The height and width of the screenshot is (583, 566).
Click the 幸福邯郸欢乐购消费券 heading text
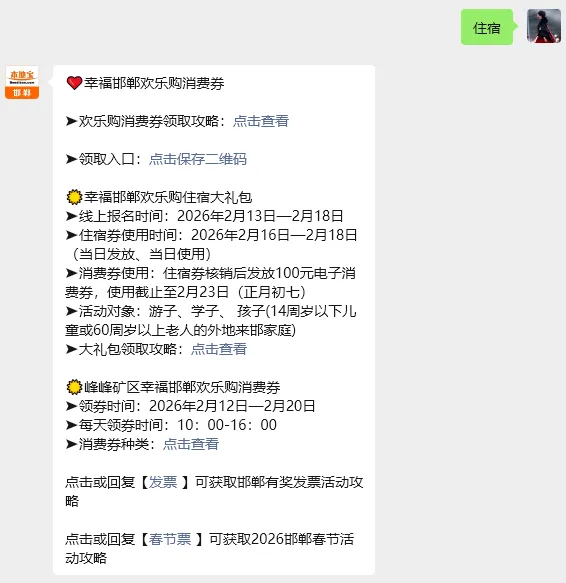(x=154, y=83)
